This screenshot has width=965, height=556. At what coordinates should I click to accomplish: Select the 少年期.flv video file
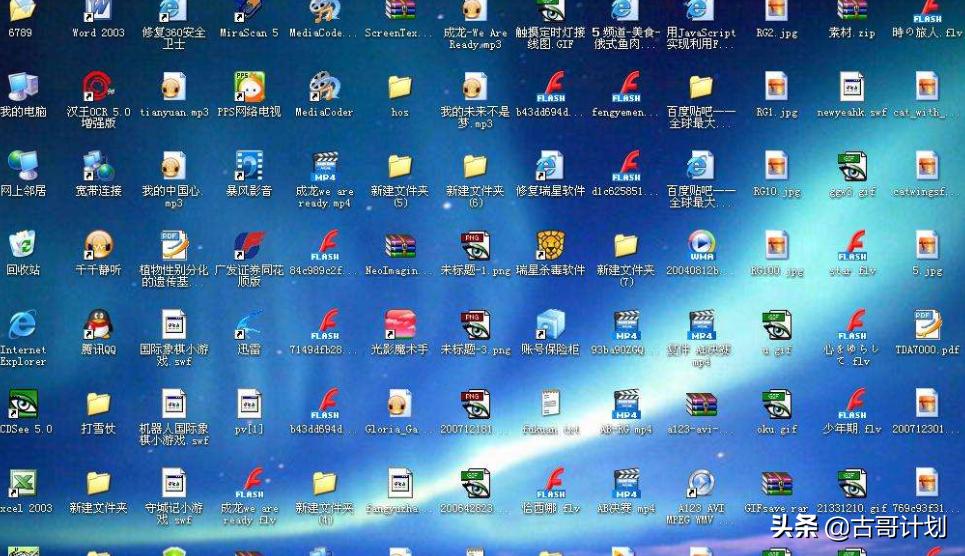coord(852,404)
